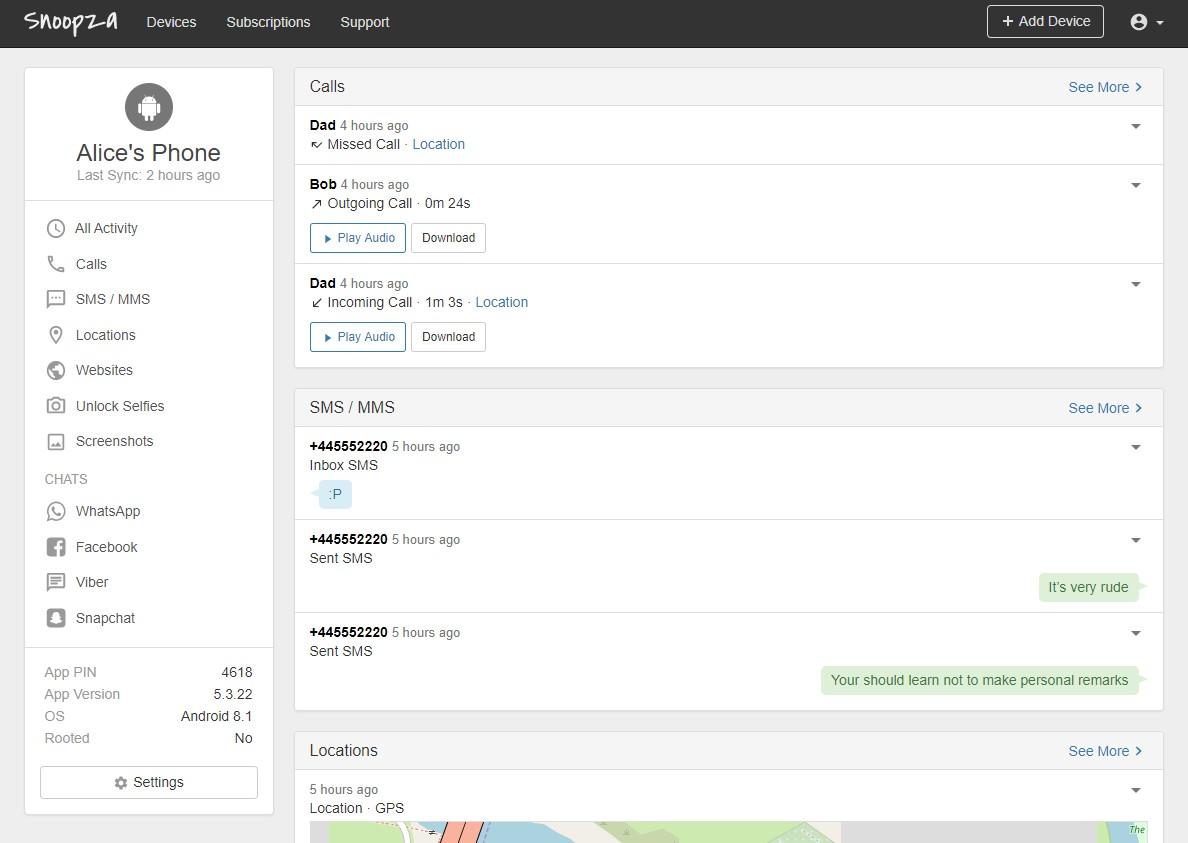This screenshot has height=843, width=1188.
Task: Click the All Activity clock icon
Action: pyautogui.click(x=56, y=229)
